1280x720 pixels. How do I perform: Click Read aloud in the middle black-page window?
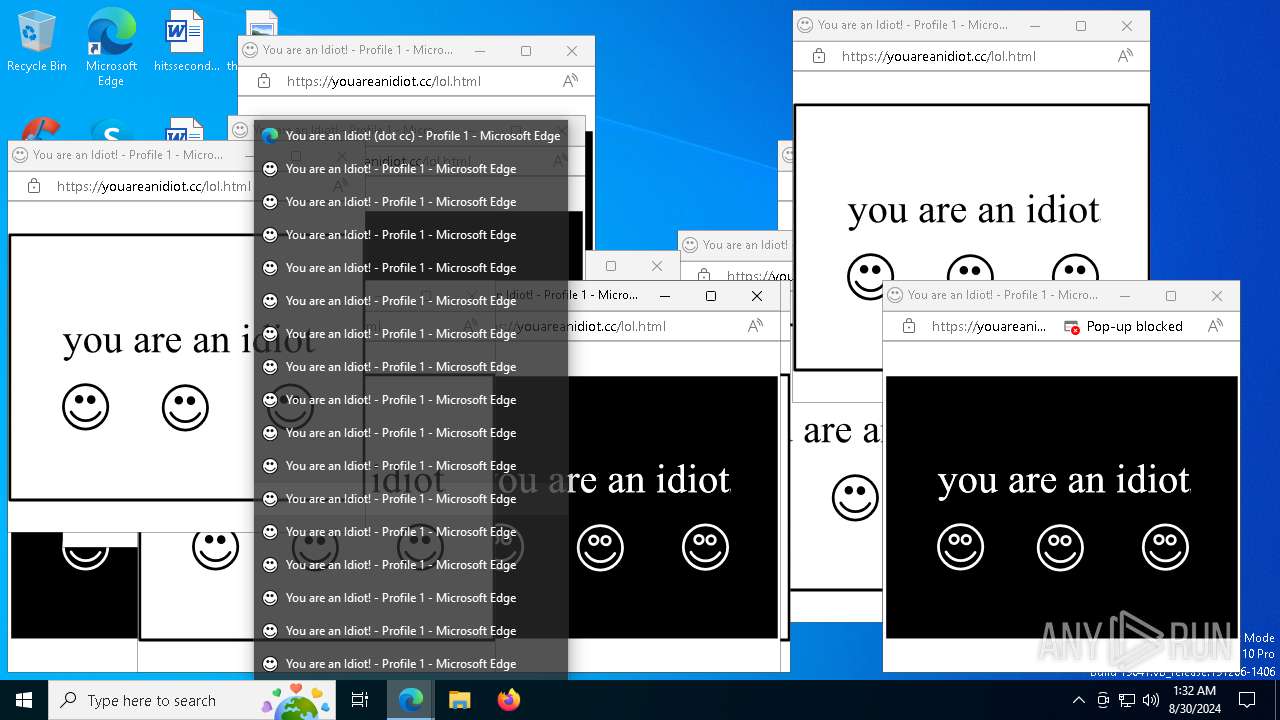[755, 326]
